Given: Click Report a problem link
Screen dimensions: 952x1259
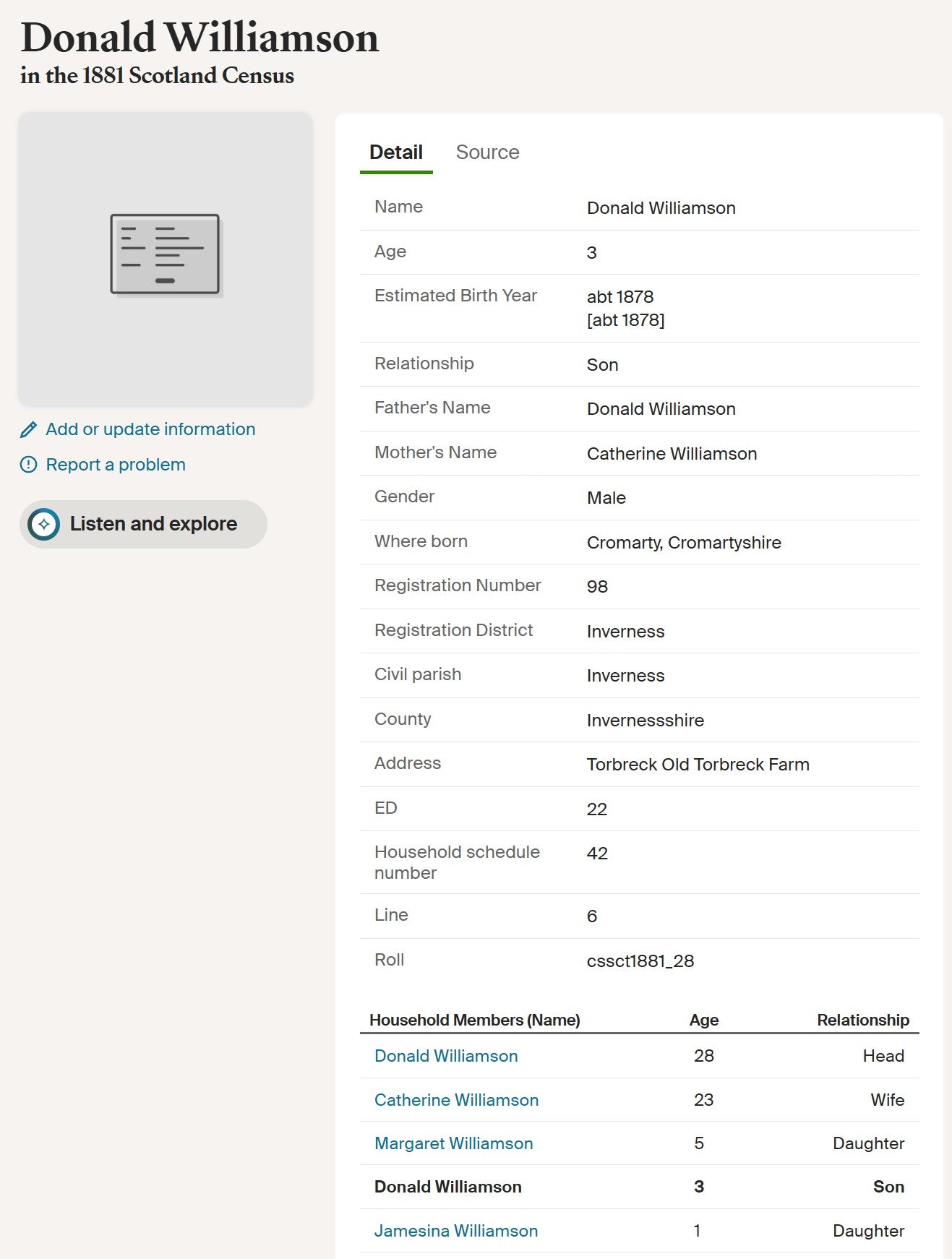Looking at the screenshot, I should pos(116,465).
